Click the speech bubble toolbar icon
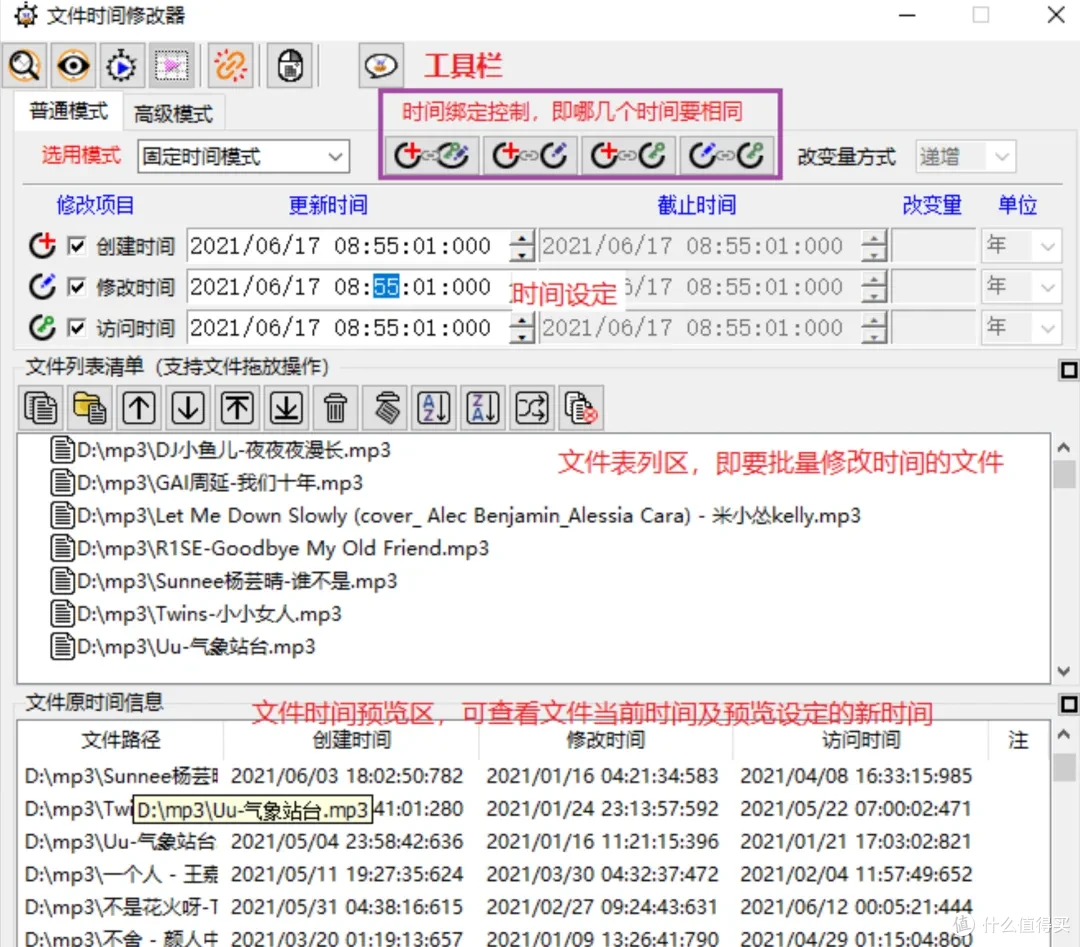 click(381, 65)
